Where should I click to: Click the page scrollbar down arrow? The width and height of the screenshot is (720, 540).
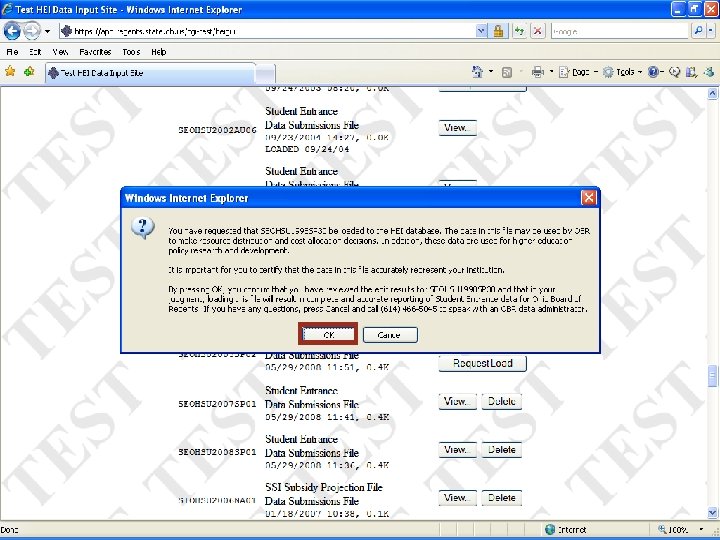coord(712,512)
